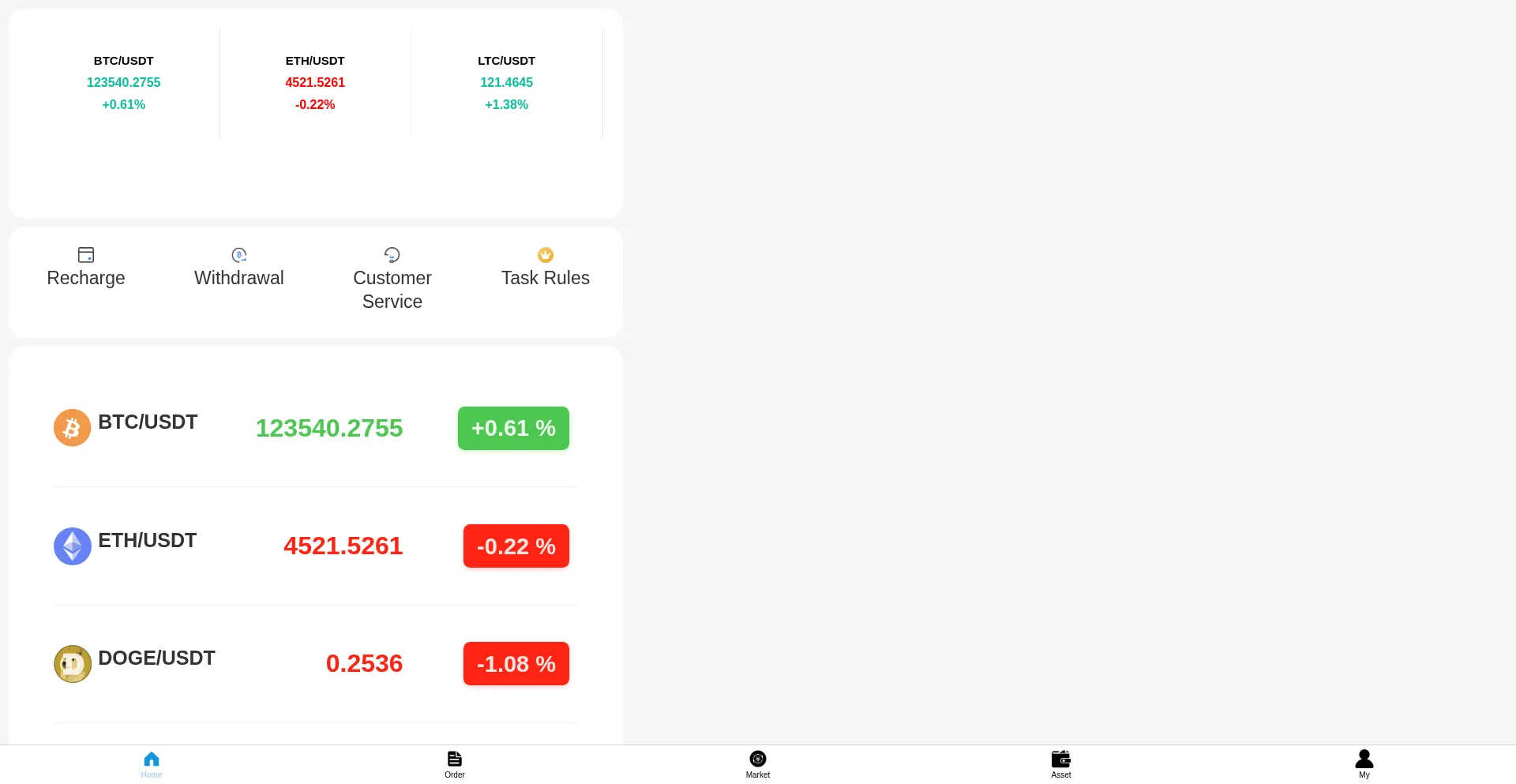1516x784 pixels.
Task: Click the Ethereum logo icon
Action: [72, 546]
